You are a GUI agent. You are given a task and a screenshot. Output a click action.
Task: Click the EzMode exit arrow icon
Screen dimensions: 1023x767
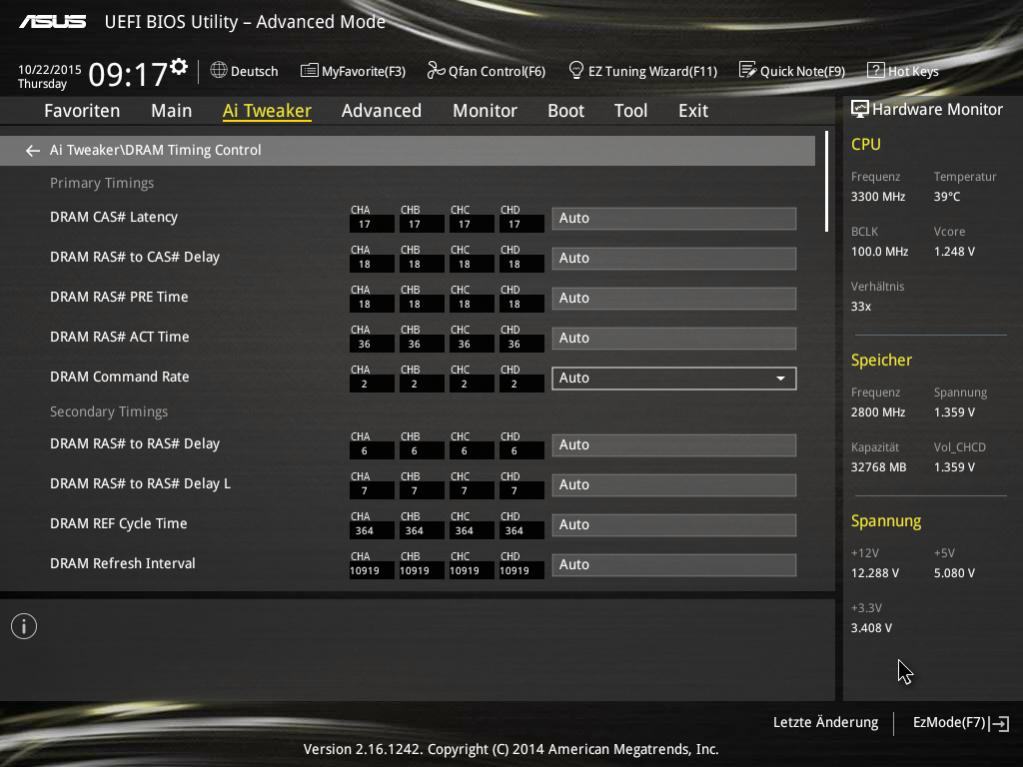(x=1000, y=723)
